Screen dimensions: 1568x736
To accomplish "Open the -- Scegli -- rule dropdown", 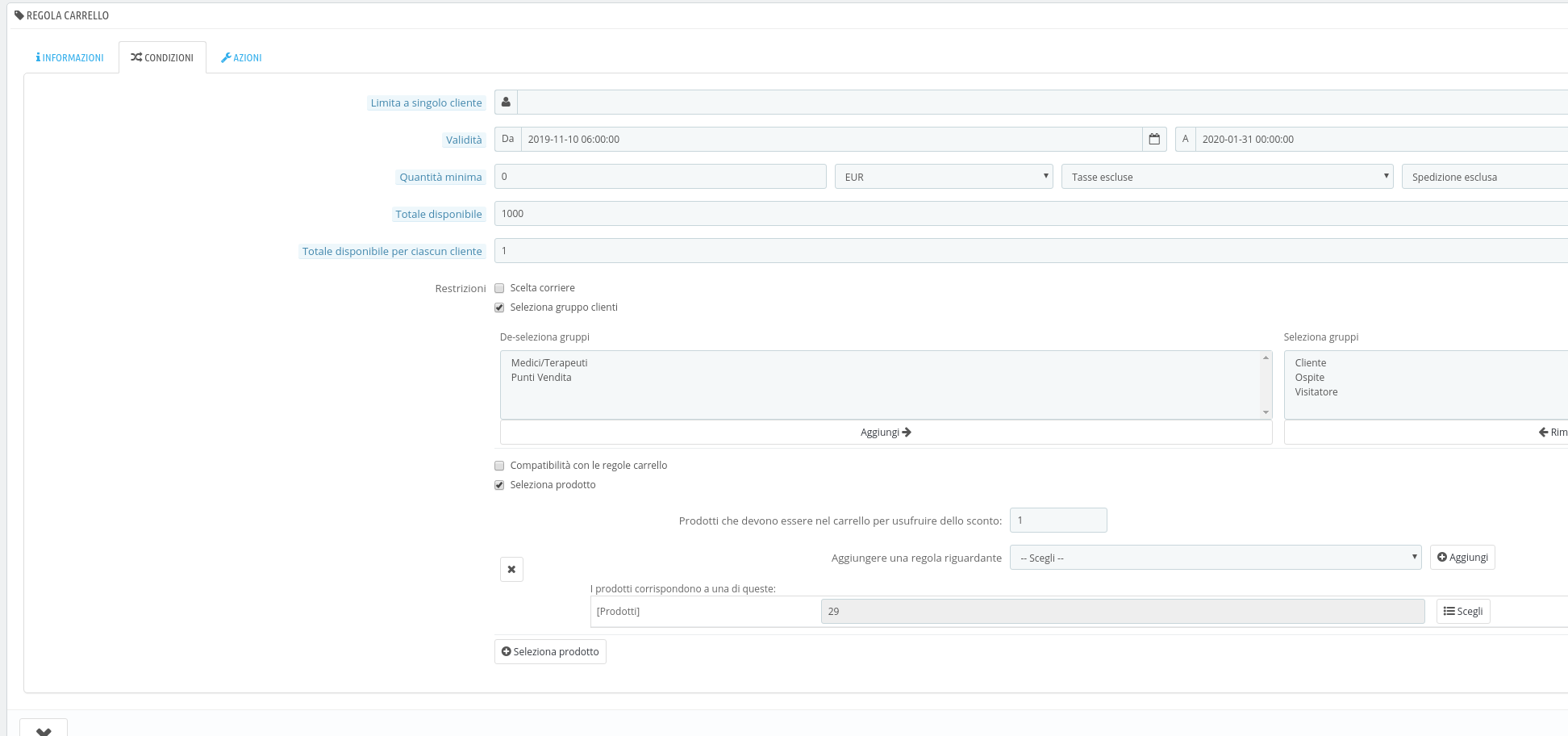I will [x=1216, y=557].
